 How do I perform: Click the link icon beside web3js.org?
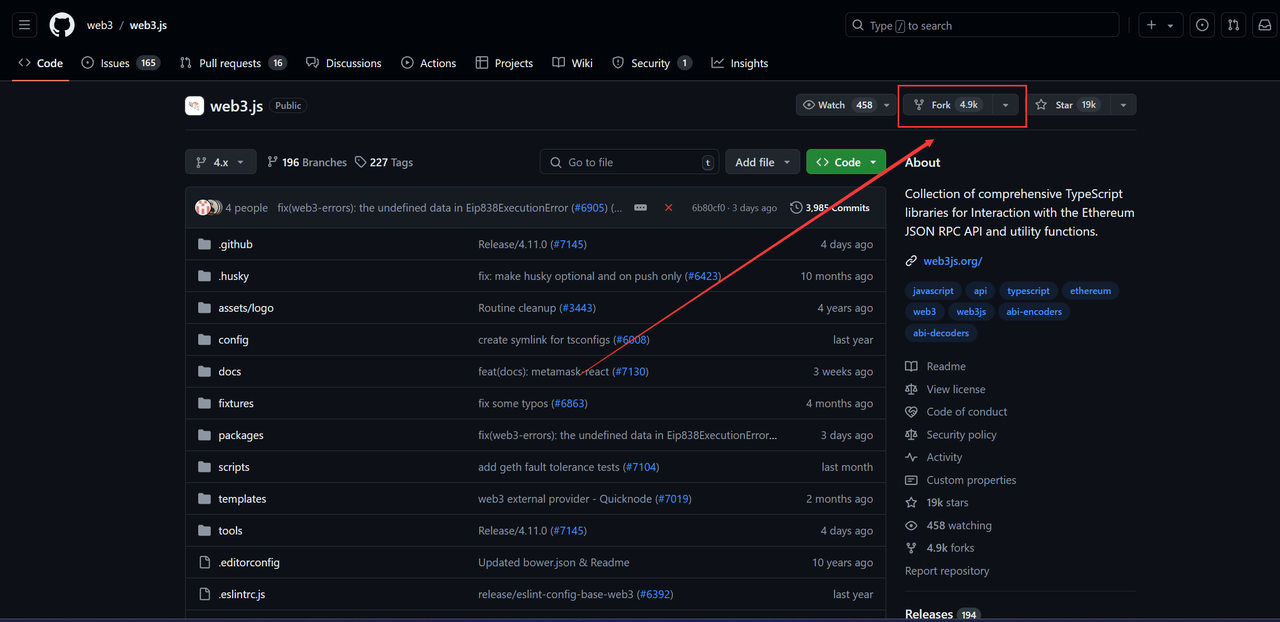point(911,261)
